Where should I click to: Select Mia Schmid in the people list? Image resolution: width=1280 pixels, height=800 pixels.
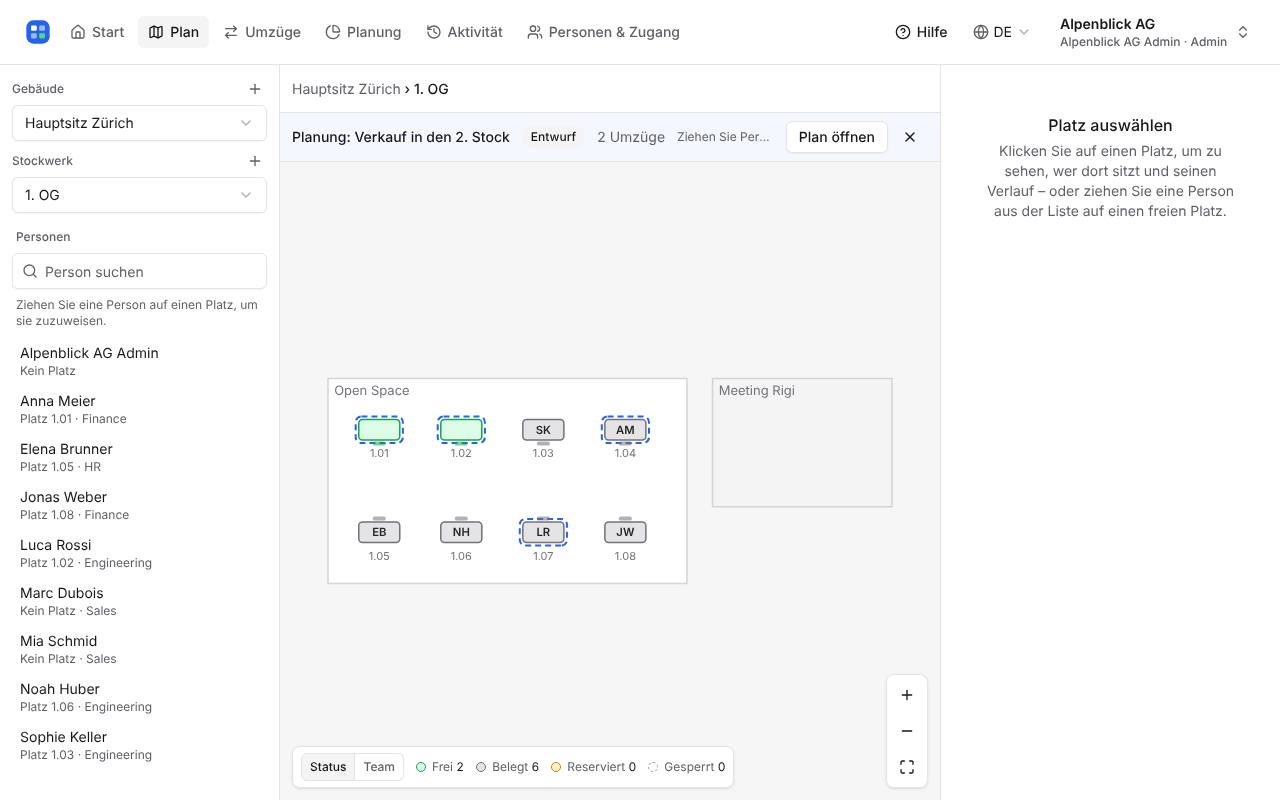[139, 649]
